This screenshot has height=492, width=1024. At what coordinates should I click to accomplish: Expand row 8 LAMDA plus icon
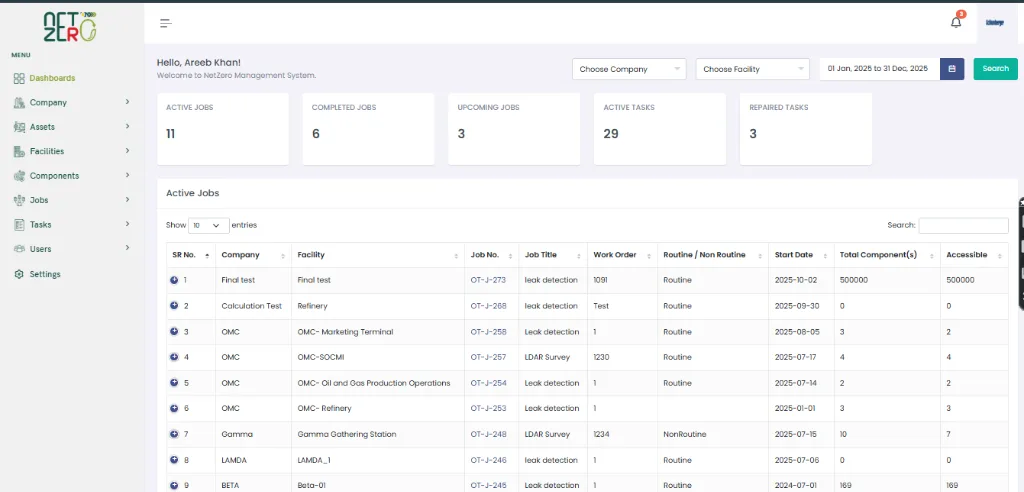point(174,460)
